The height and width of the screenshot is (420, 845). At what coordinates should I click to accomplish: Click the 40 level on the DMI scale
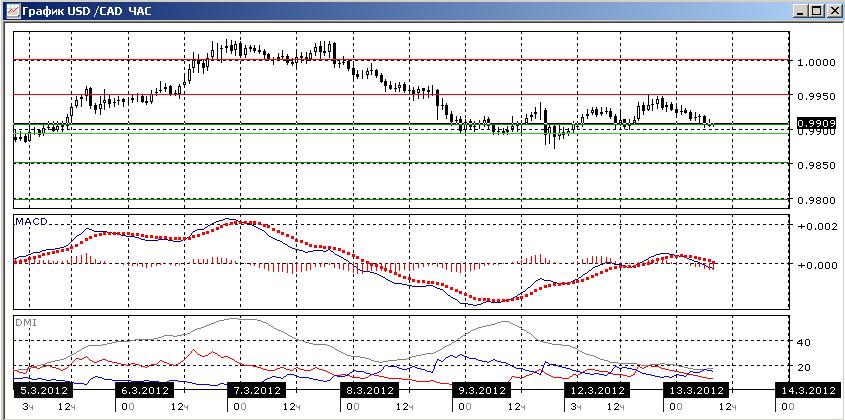(802, 342)
